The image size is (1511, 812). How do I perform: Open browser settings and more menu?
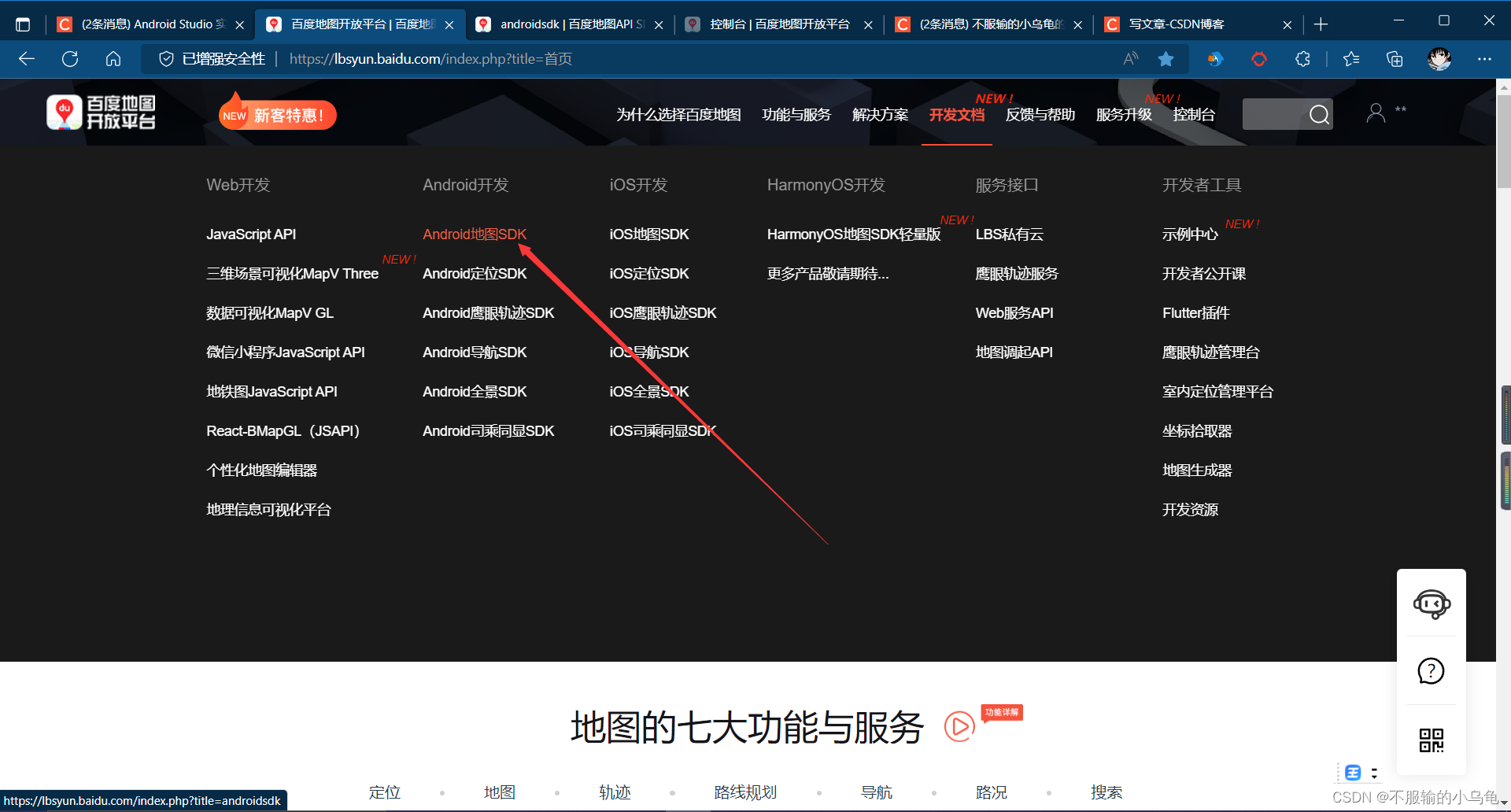pos(1484,59)
